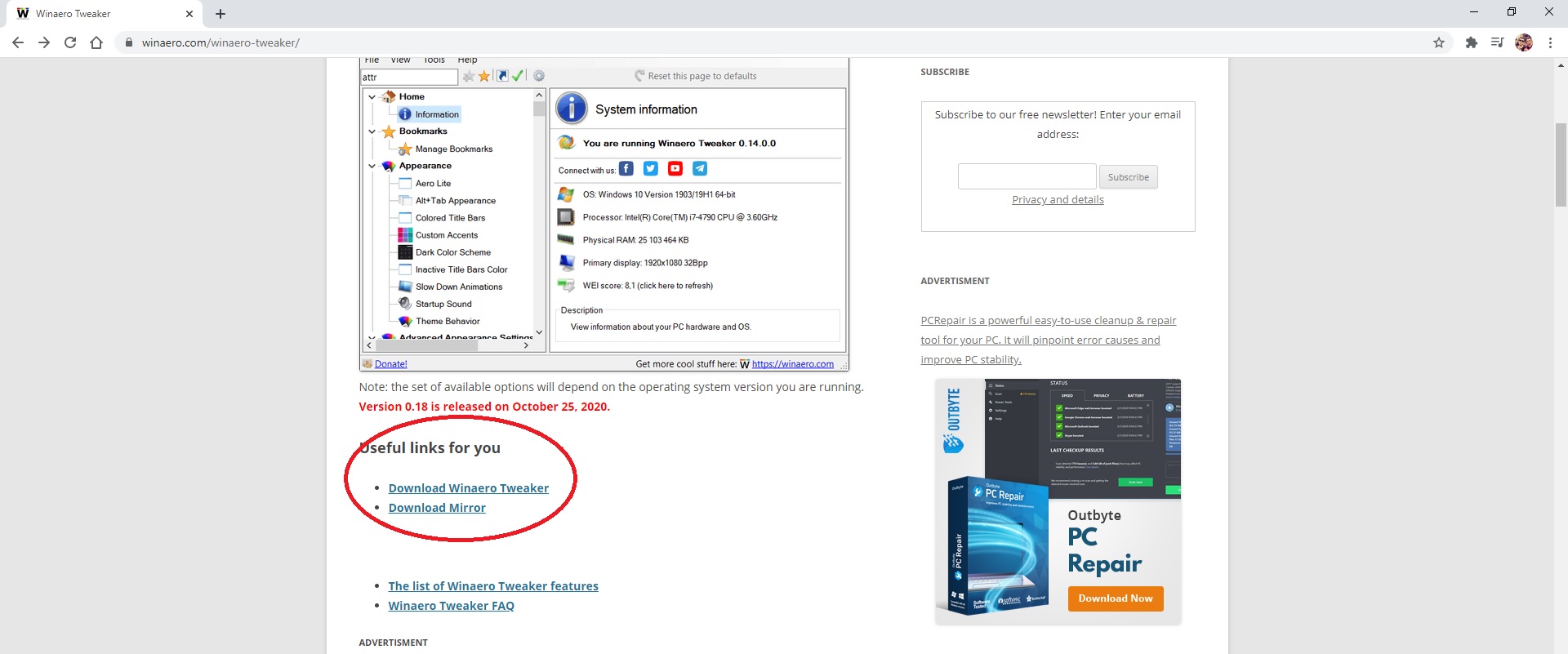This screenshot has height=654, width=1568.
Task: Click the address bar URL
Action: coord(220,42)
